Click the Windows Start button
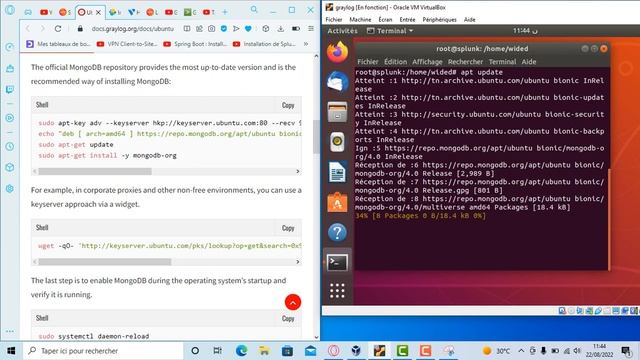640x360 pixels. 11,351
